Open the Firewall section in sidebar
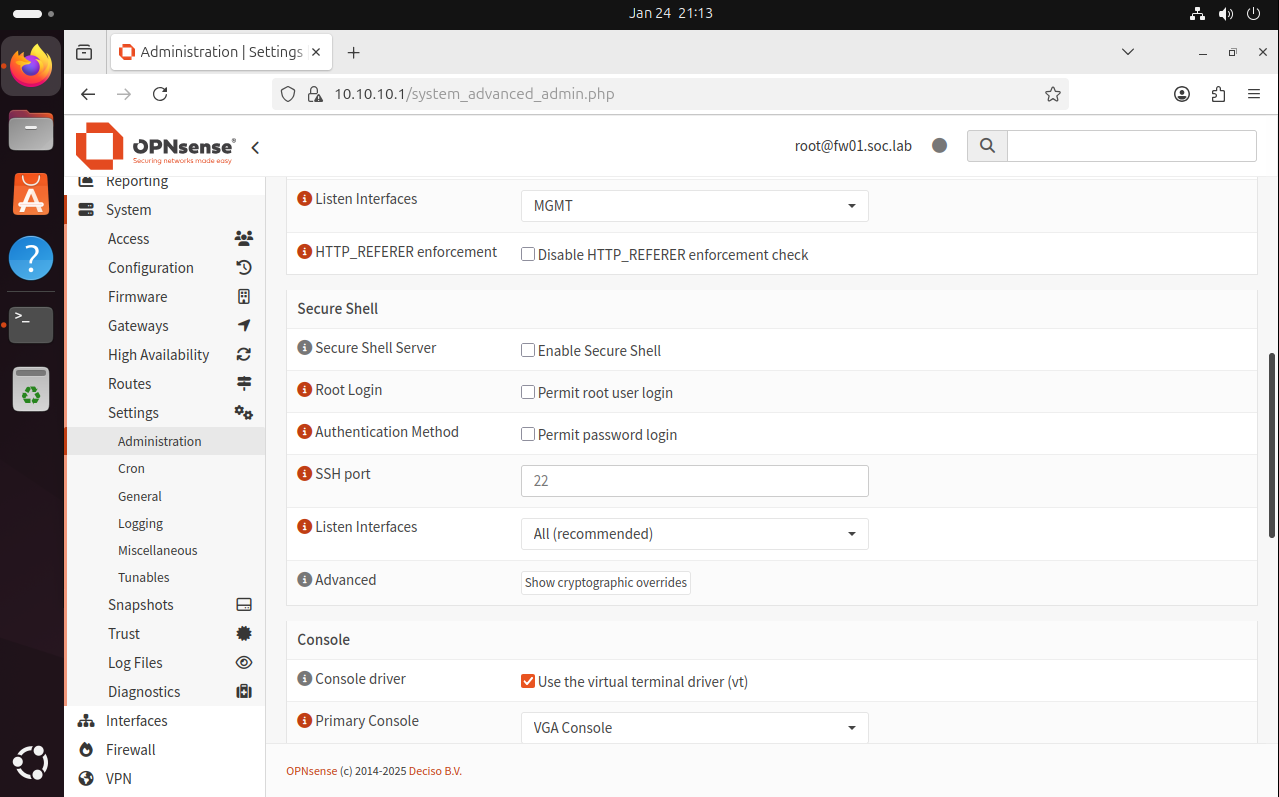1279x797 pixels. 129,749
